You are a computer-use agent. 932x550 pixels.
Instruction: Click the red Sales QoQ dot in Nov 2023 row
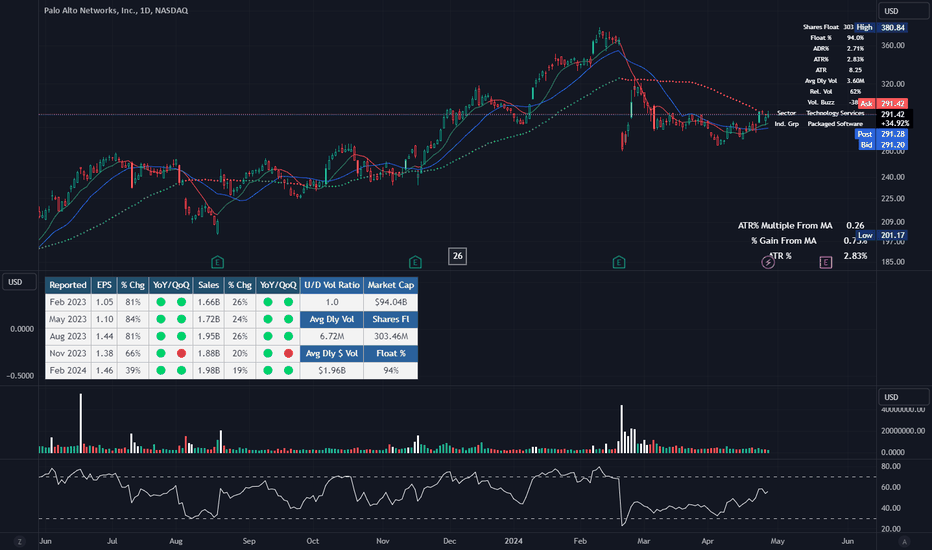pos(288,353)
